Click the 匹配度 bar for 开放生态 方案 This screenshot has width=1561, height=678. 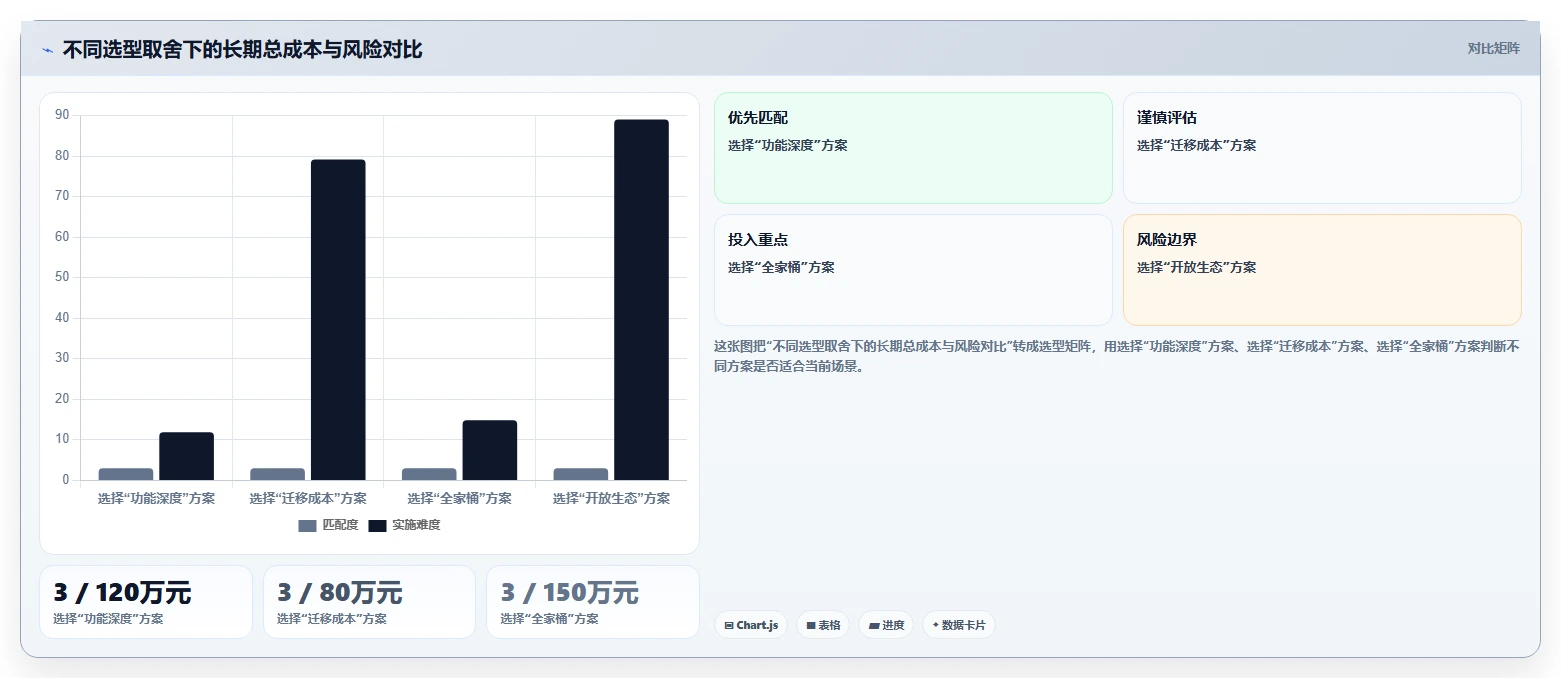pos(581,474)
